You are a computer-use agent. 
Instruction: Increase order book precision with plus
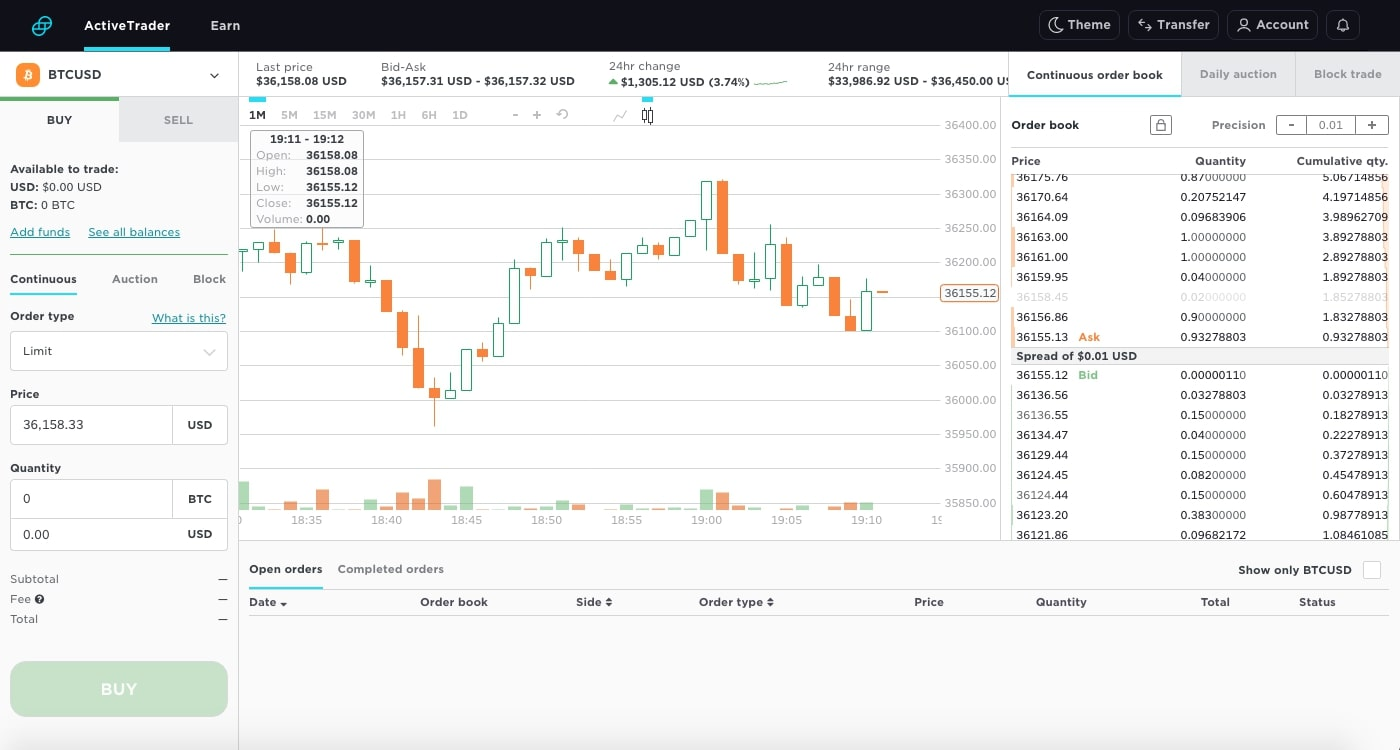tap(1371, 125)
